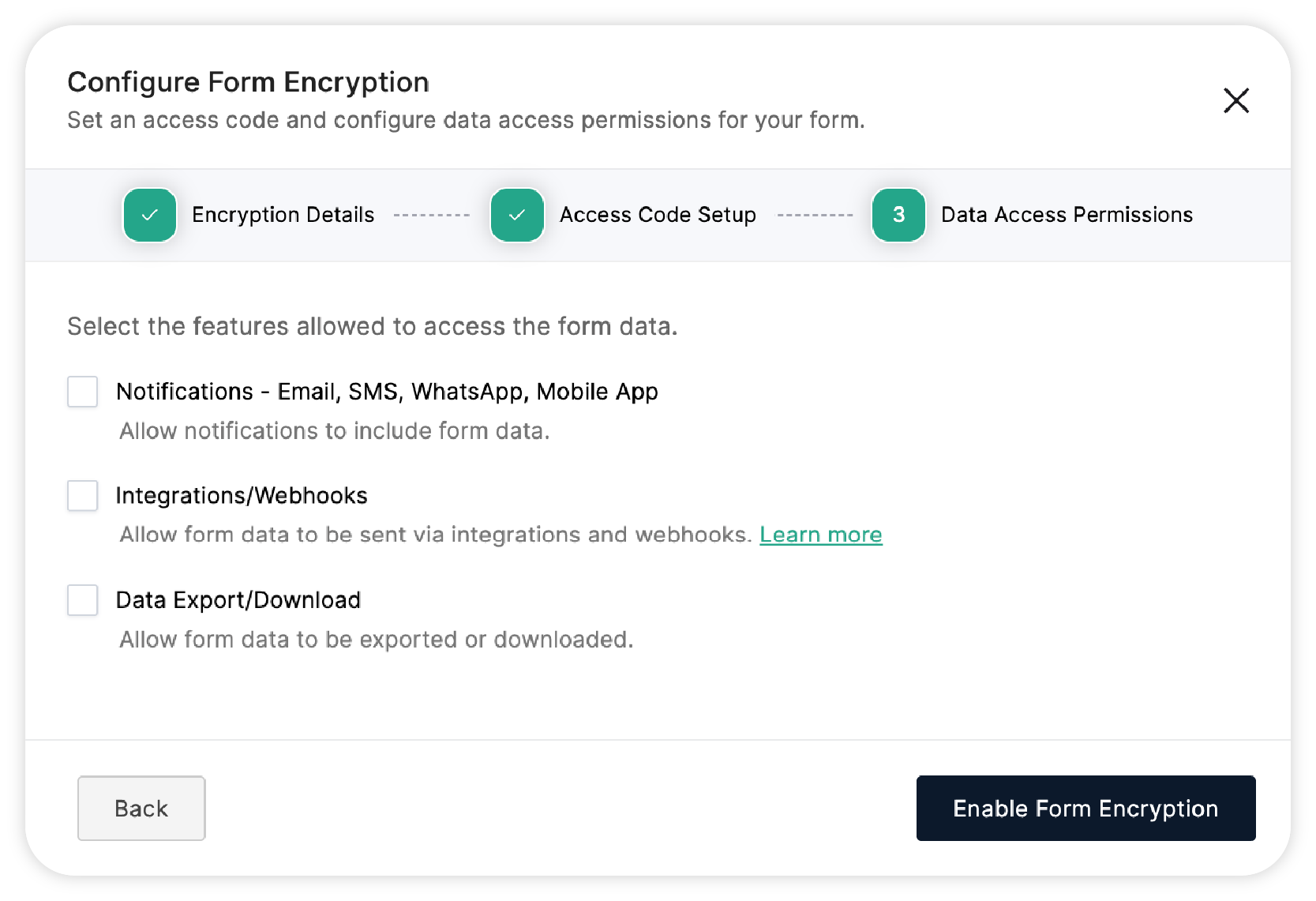Viewport: 1316px width, 901px height.
Task: Click the Data Export/Download label text
Action: (238, 600)
